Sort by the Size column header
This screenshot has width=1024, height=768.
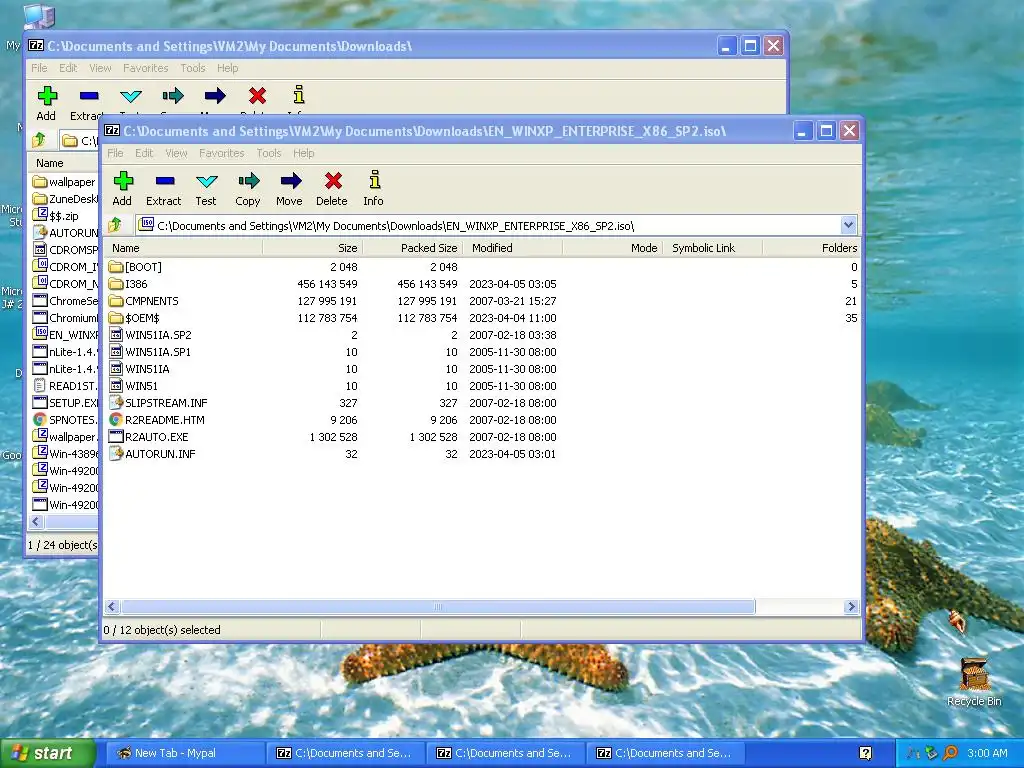click(x=313, y=248)
